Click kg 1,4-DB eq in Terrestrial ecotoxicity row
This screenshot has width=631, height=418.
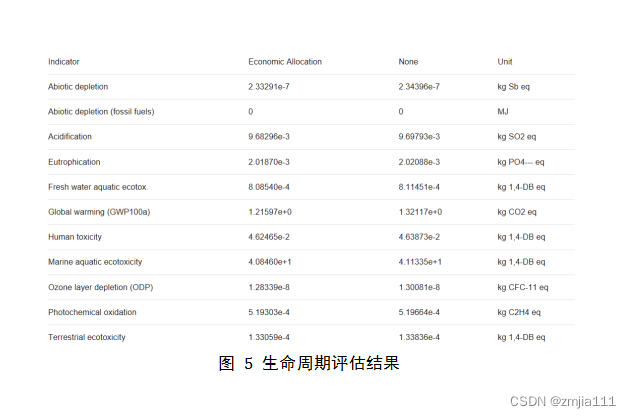(521, 337)
